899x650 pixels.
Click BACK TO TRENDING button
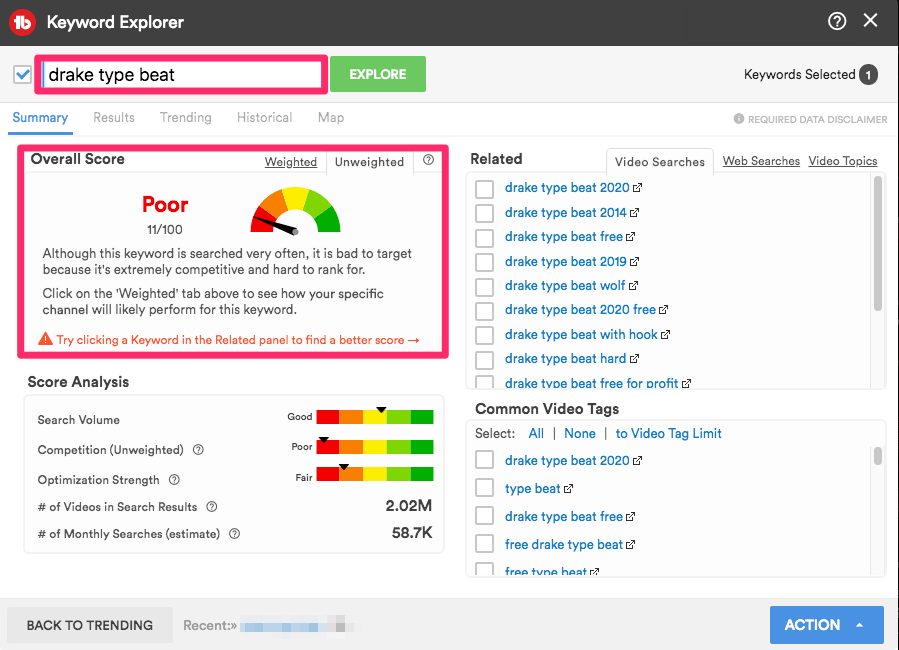(90, 625)
